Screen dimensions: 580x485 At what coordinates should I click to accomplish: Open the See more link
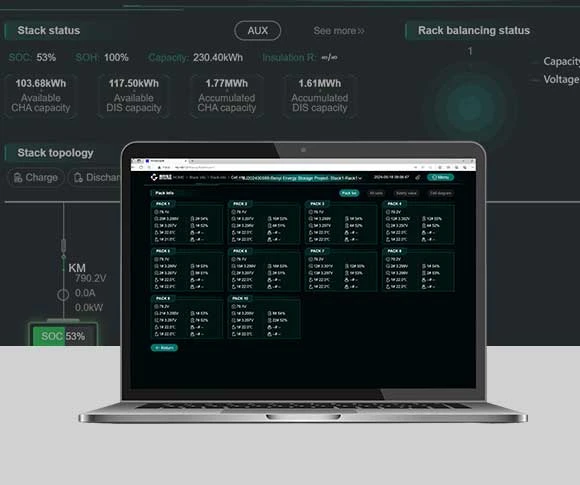tap(339, 31)
